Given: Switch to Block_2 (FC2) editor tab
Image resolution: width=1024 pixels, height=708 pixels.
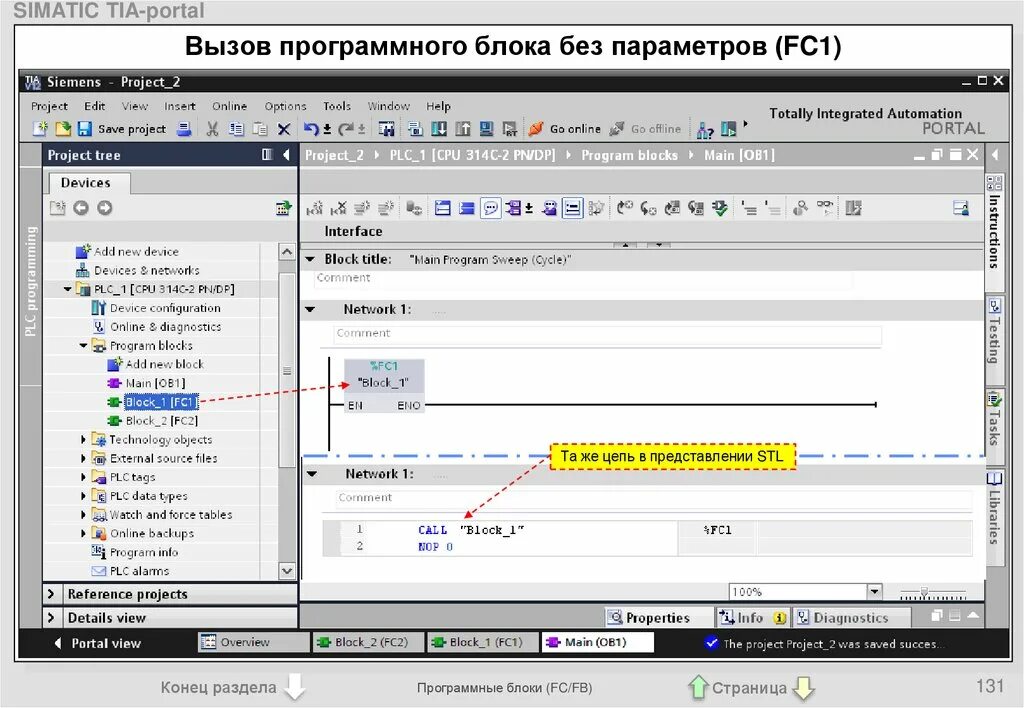Looking at the screenshot, I should tap(368, 642).
